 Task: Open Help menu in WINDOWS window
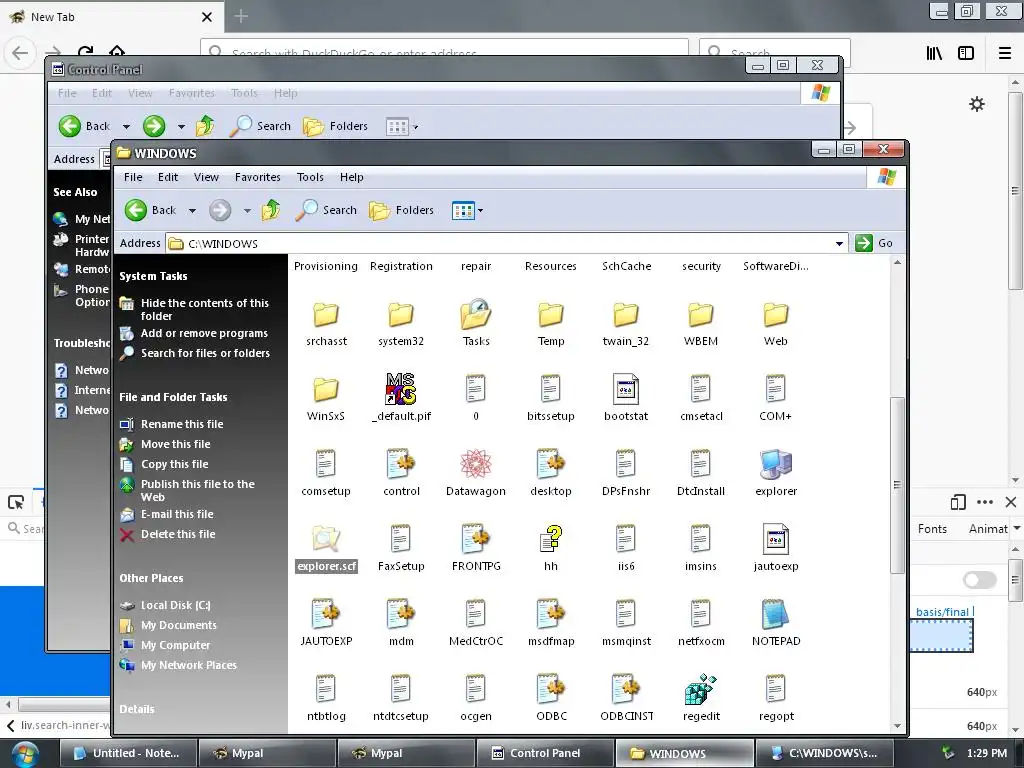[x=351, y=177]
